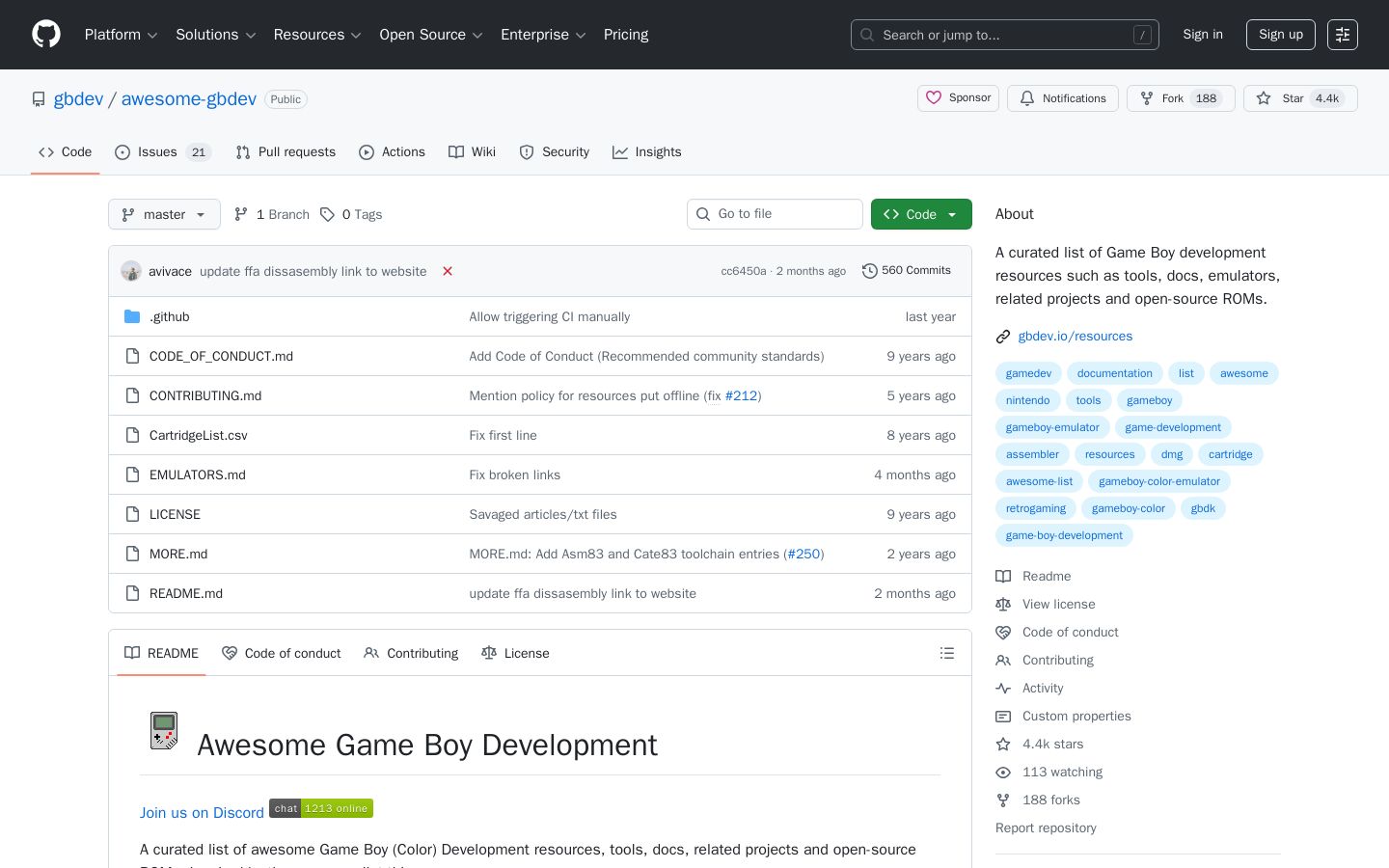Viewport: 1389px width, 868px height.
Task: Show the Contributing file tab
Action: [x=411, y=653]
